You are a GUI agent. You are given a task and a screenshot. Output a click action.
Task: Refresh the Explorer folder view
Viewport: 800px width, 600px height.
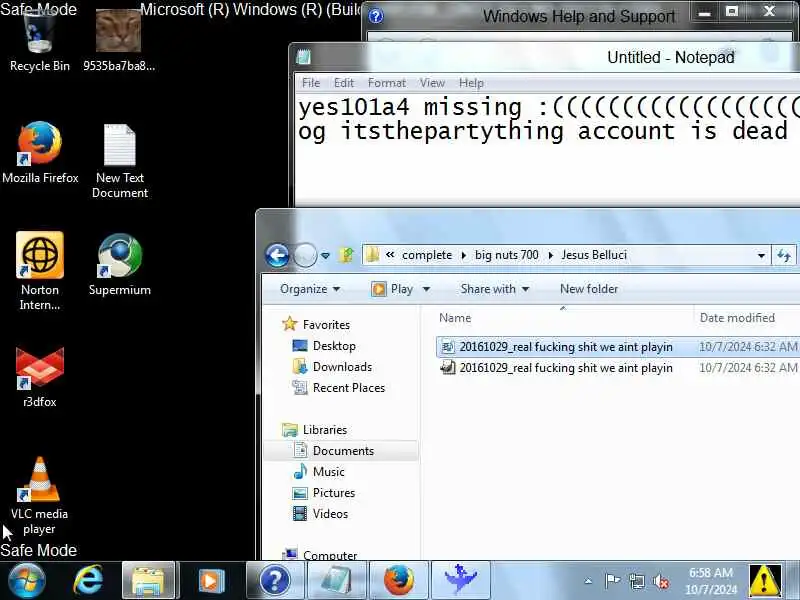pyautogui.click(x=784, y=255)
